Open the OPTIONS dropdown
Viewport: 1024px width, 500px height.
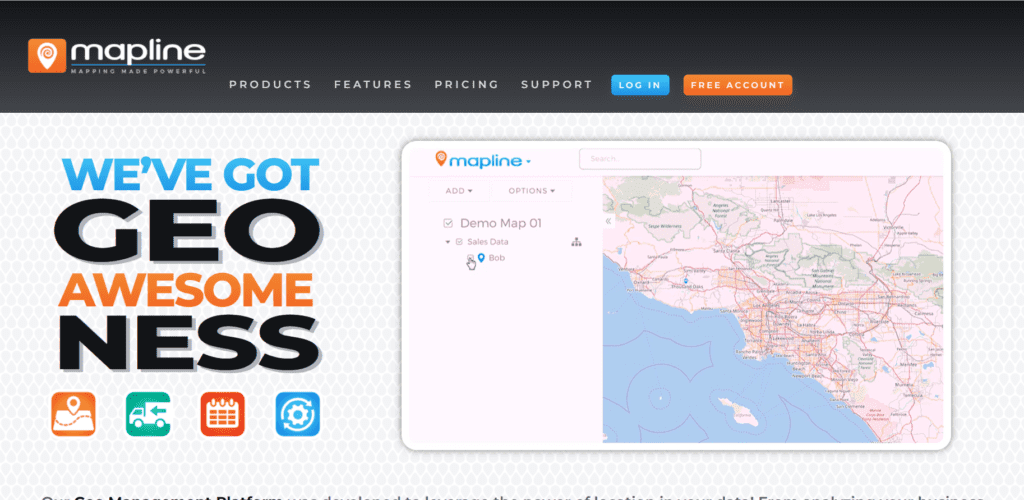(x=532, y=191)
